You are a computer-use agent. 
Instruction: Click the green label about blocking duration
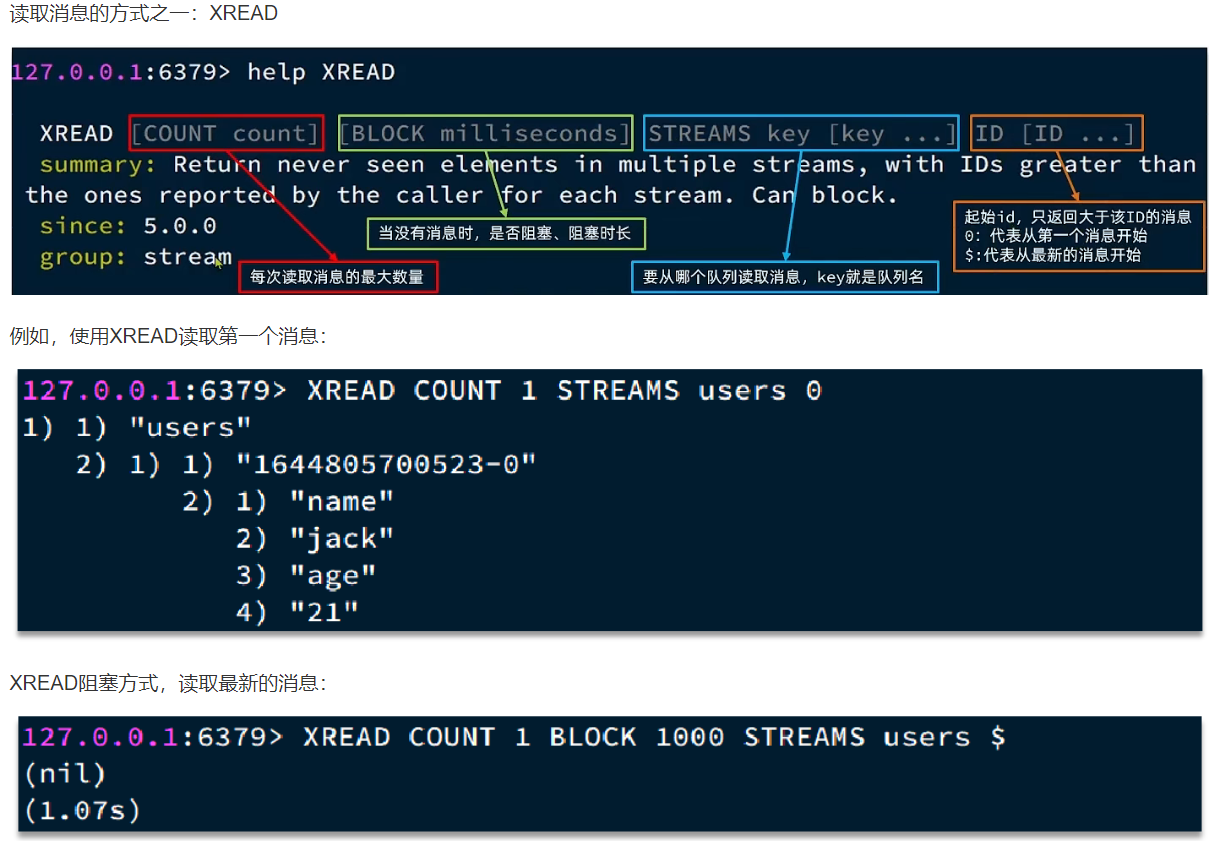click(506, 234)
